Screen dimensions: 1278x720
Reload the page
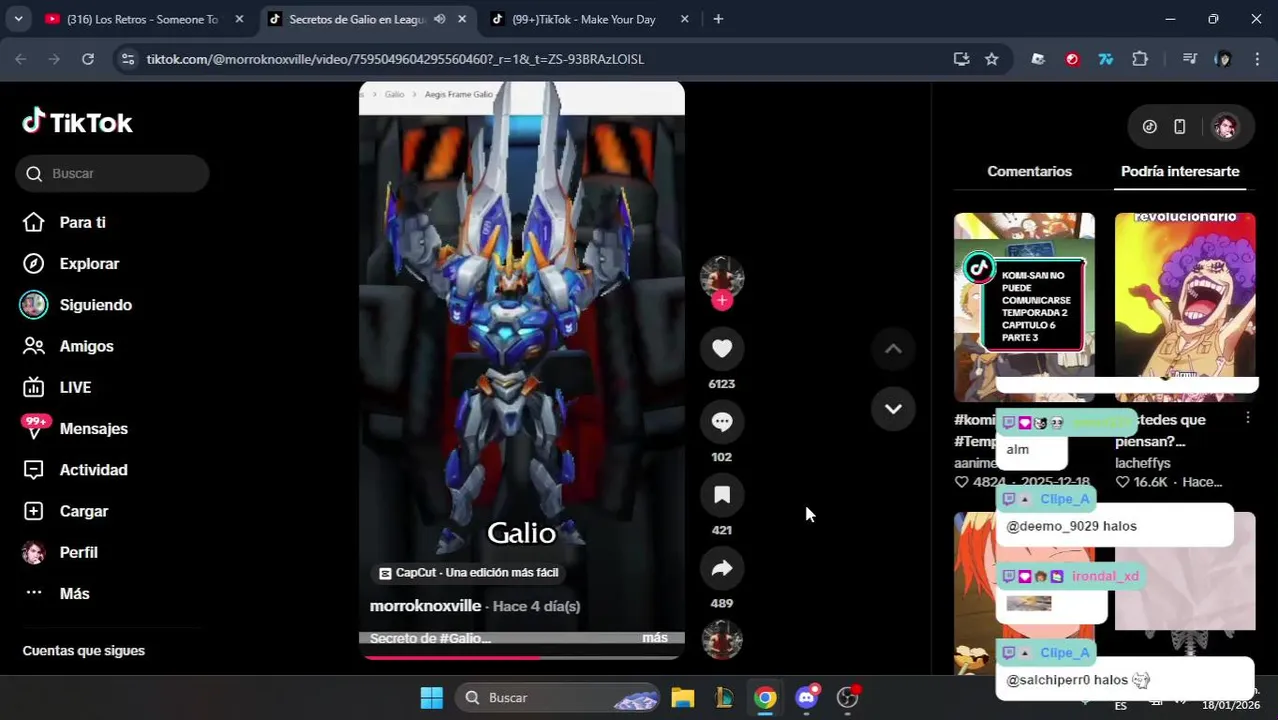[88, 59]
